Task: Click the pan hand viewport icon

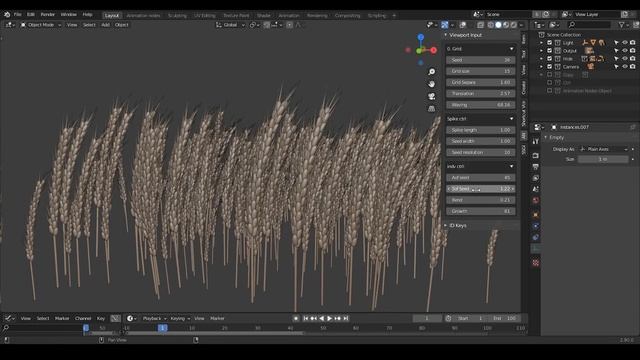Action: [431, 84]
